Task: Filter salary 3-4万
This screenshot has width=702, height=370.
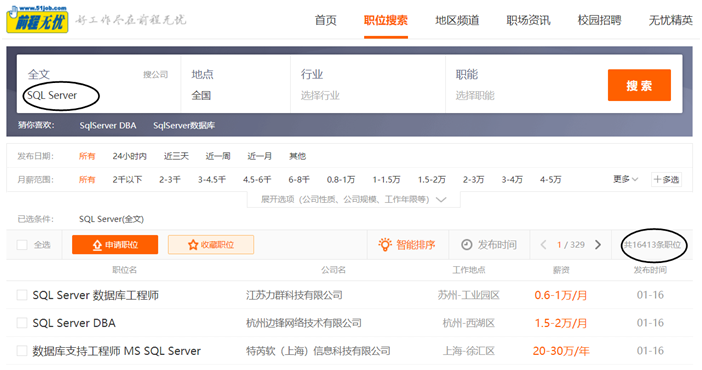Action: (x=512, y=180)
